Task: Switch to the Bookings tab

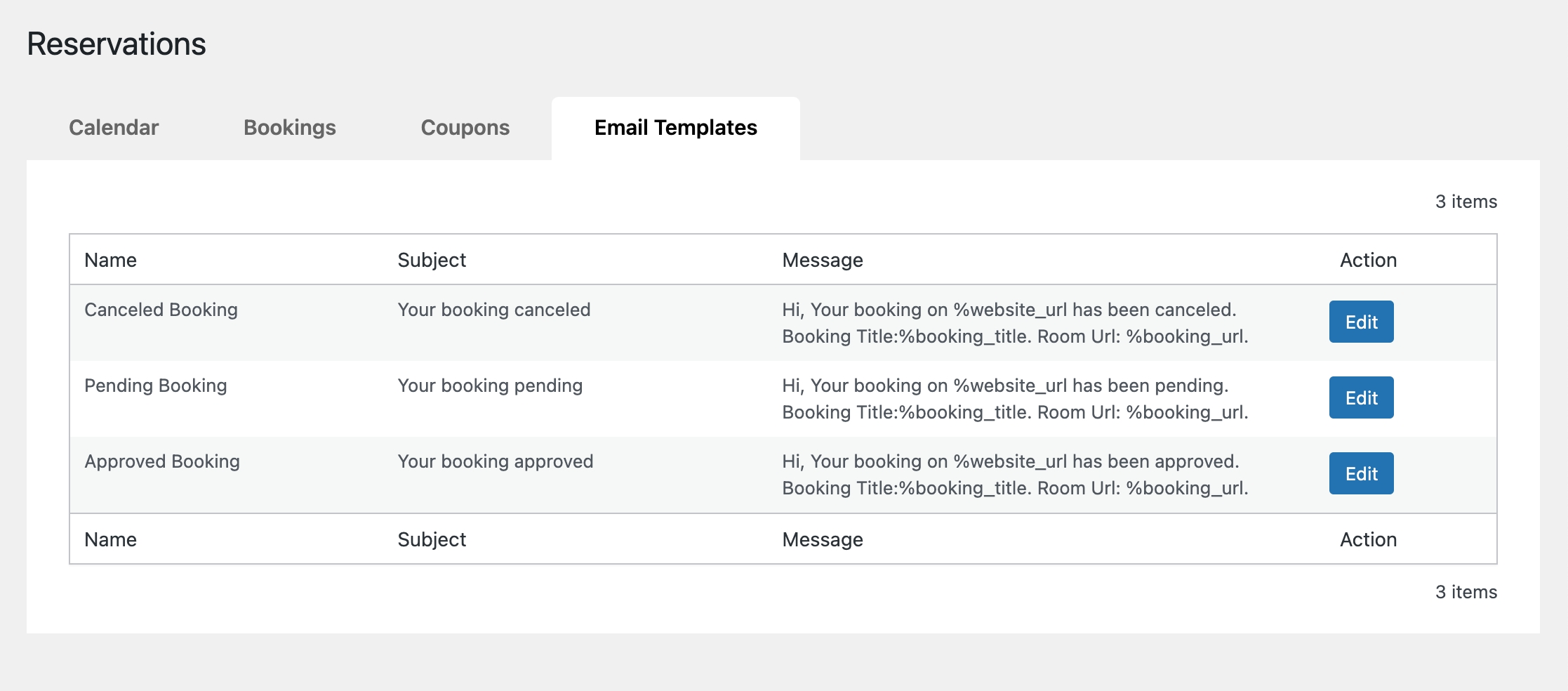Action: (289, 128)
